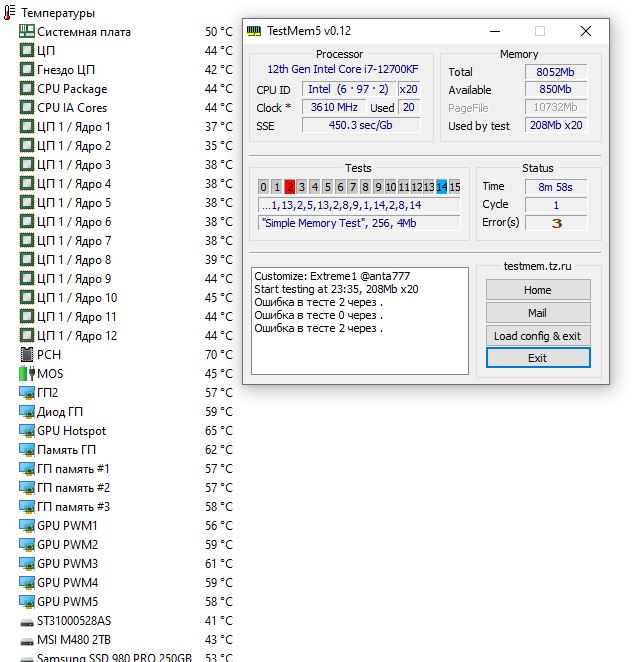
Task: Click processor name 12th Gen Intel Core i7-12700KF
Action: [x=342, y=69]
